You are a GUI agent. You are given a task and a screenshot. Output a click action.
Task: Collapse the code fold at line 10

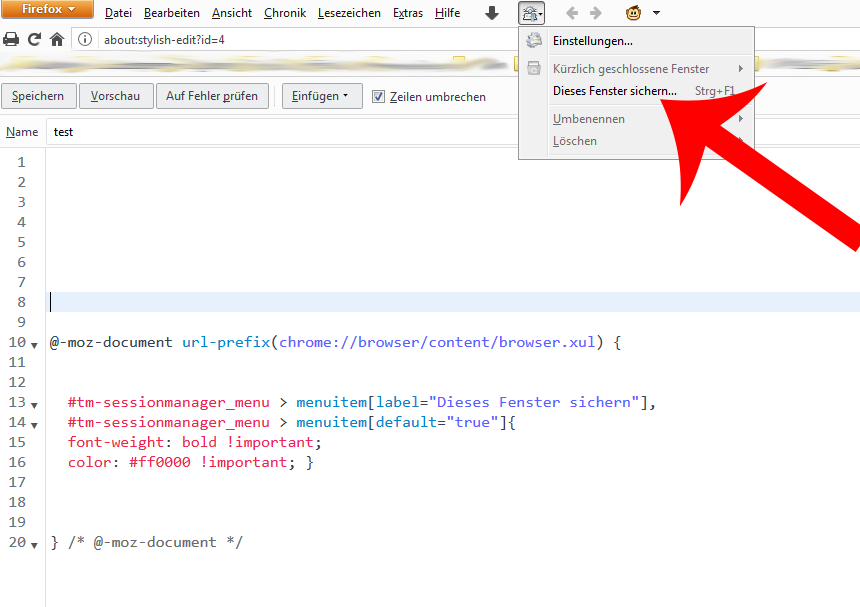coord(35,344)
